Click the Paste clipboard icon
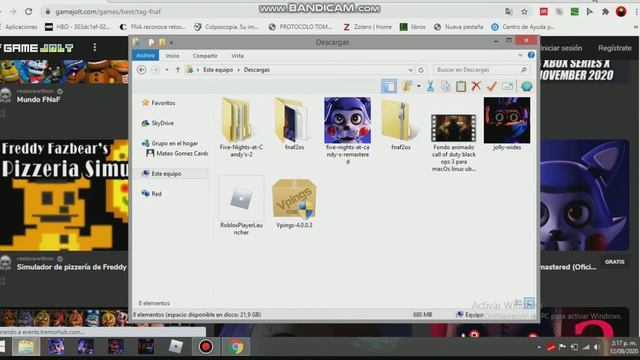 click(461, 86)
